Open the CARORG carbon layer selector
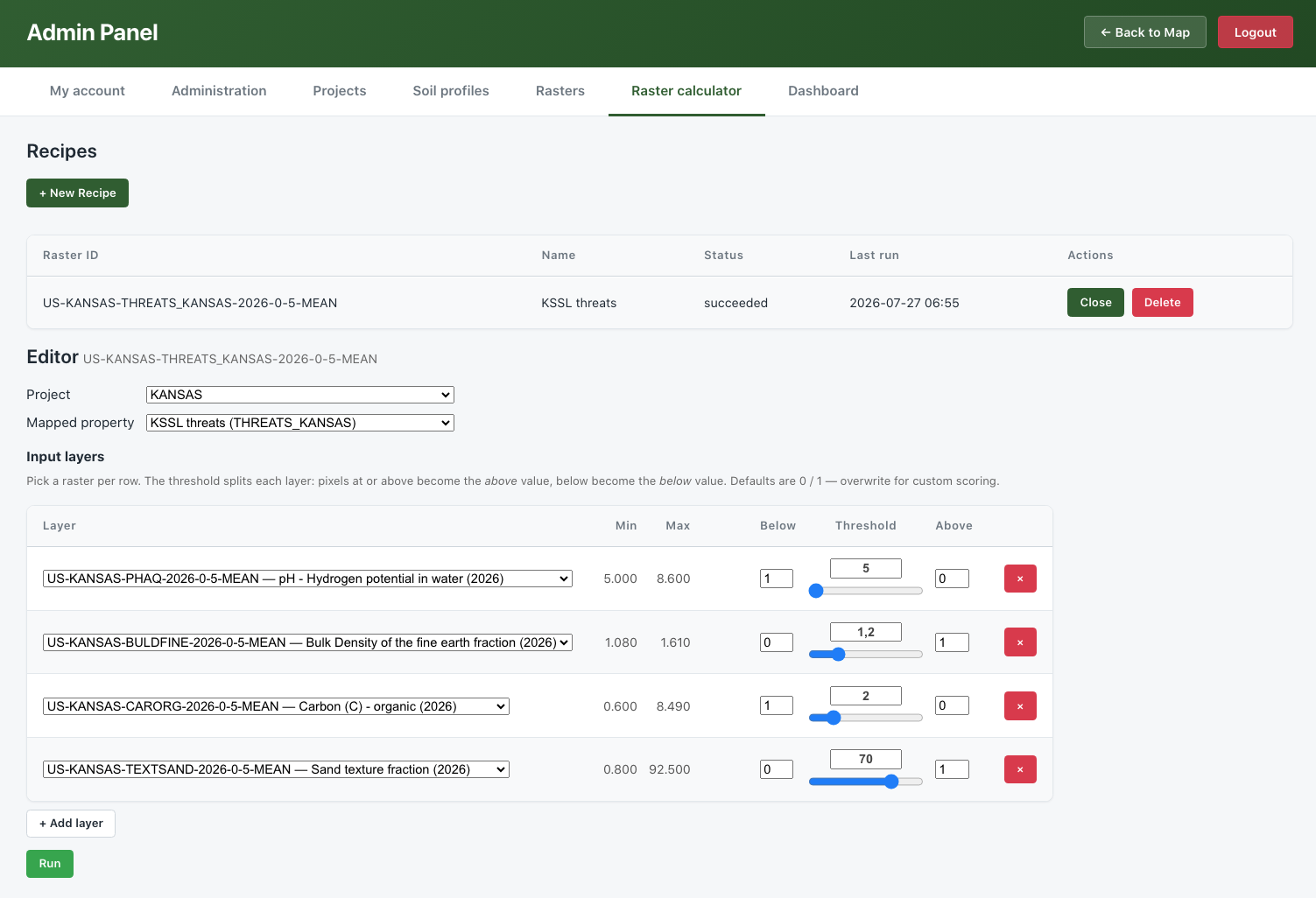The height and width of the screenshot is (898, 1316). [276, 706]
